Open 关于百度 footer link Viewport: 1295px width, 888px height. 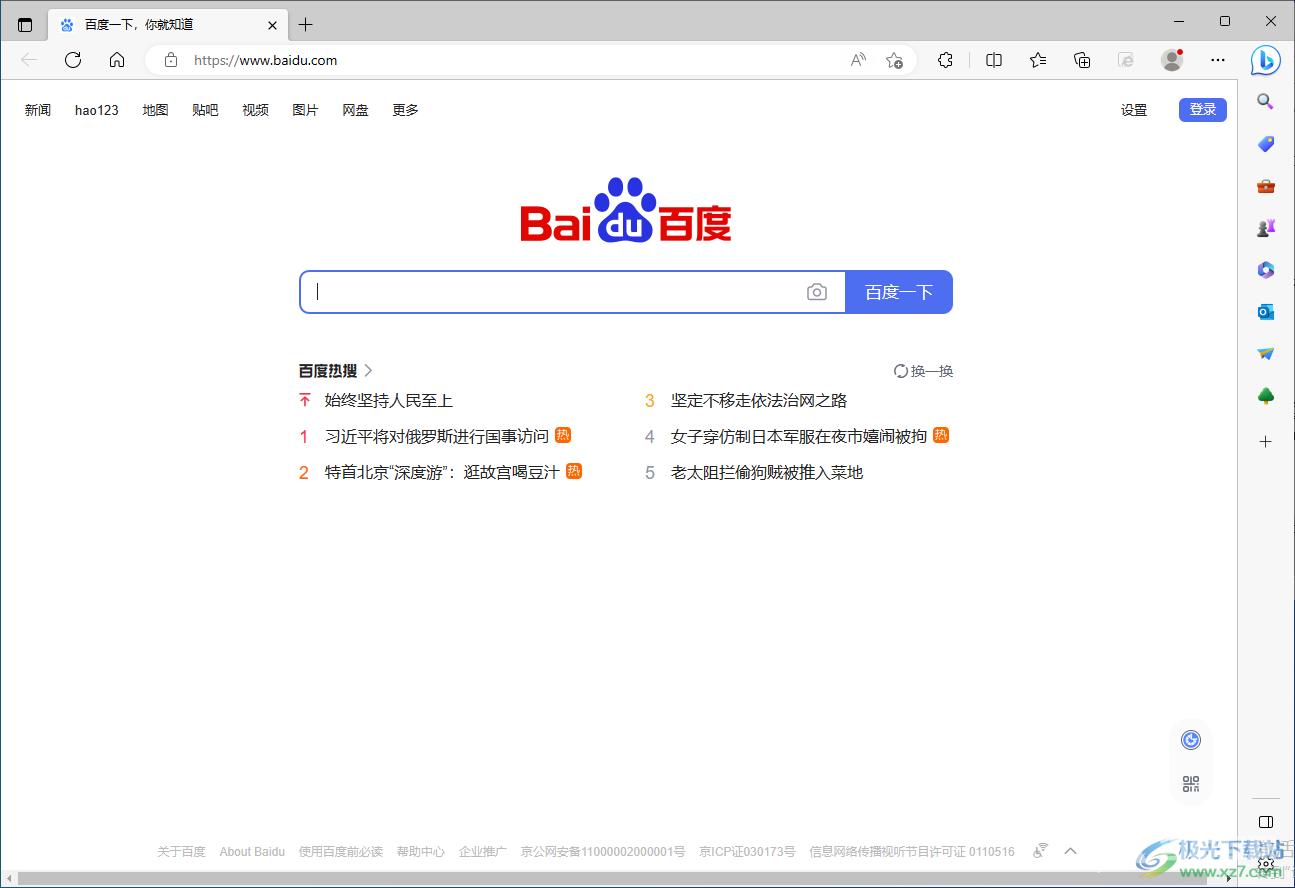181,852
